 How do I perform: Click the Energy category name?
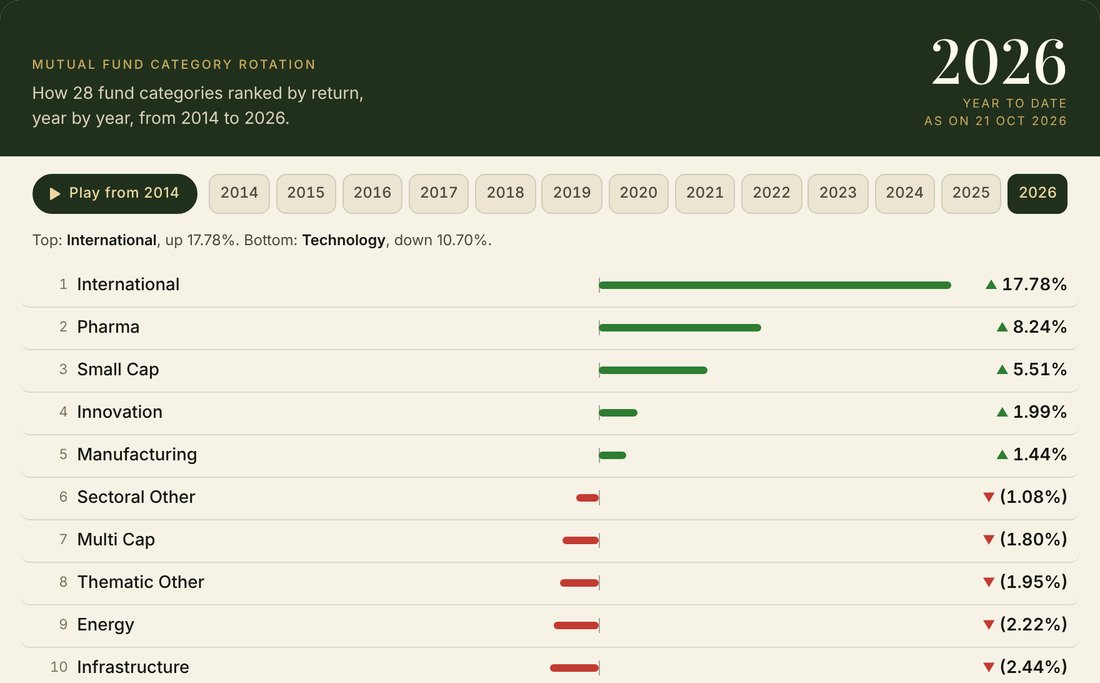pos(105,625)
